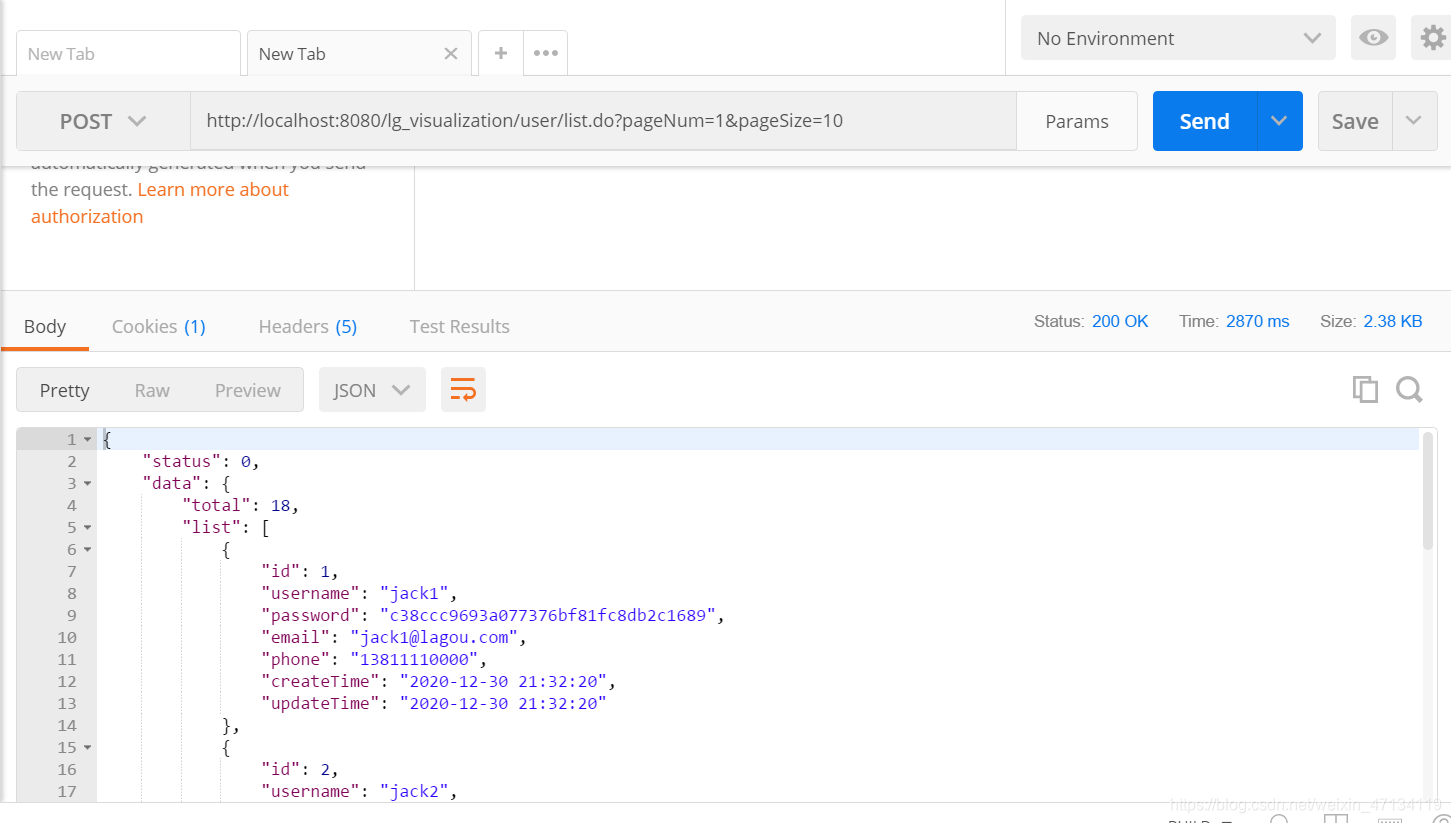Viewport: 1451px width, 823px height.
Task: Select Preview response view
Action: click(248, 390)
